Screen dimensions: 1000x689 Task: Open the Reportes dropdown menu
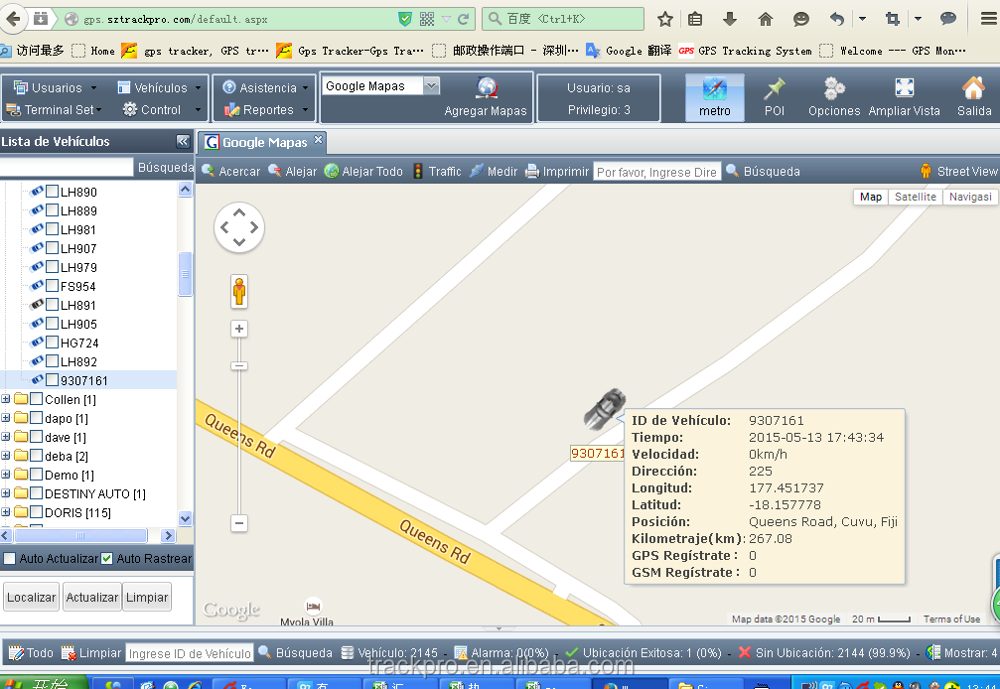(x=266, y=110)
